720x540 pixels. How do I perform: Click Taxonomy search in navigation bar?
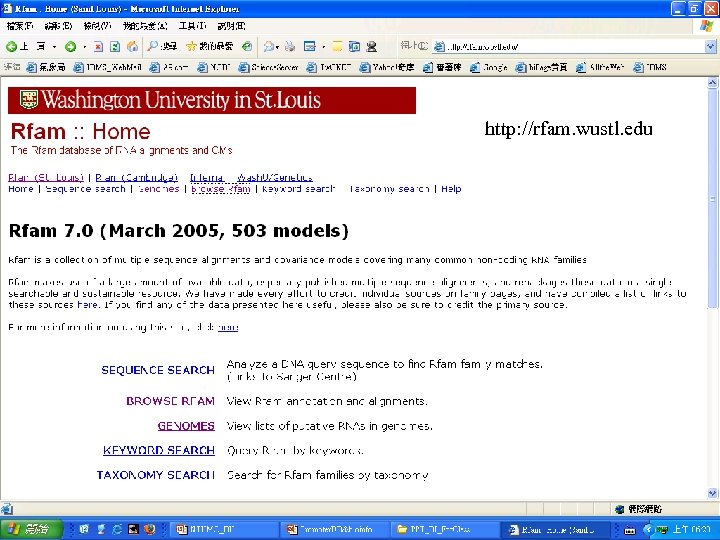click(389, 189)
